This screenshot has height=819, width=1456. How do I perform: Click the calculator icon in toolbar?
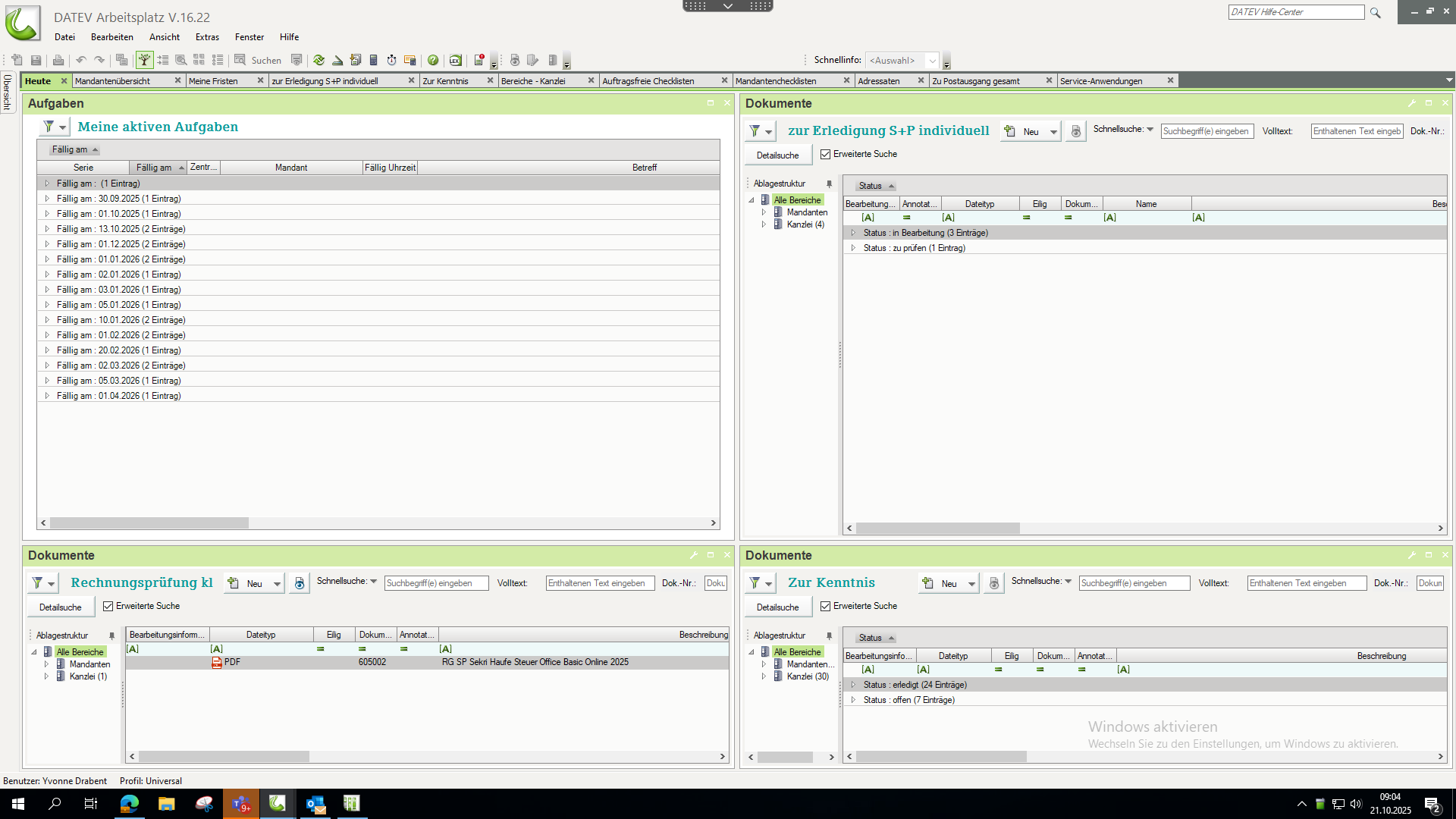coord(373,60)
